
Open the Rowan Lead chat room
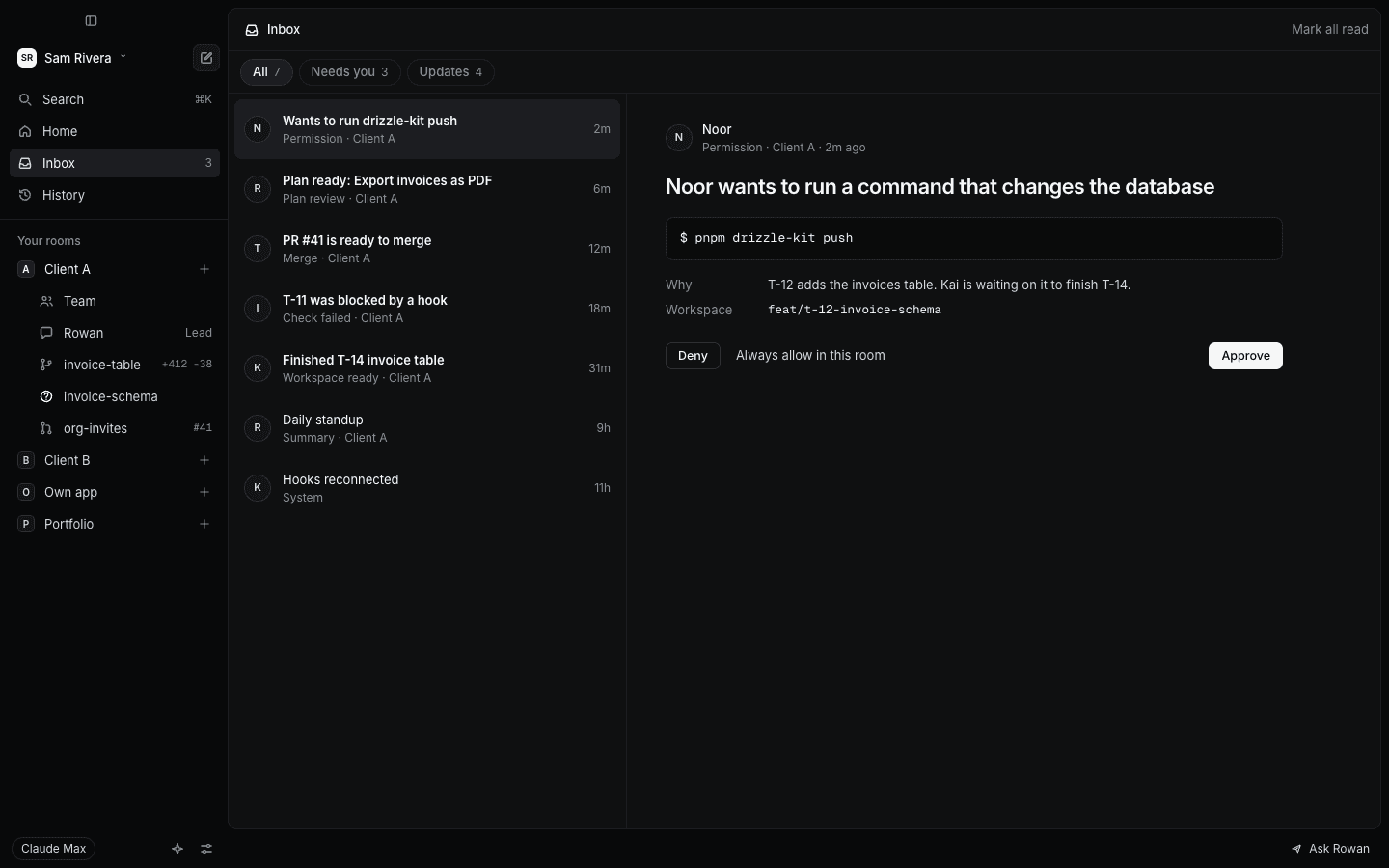125,333
